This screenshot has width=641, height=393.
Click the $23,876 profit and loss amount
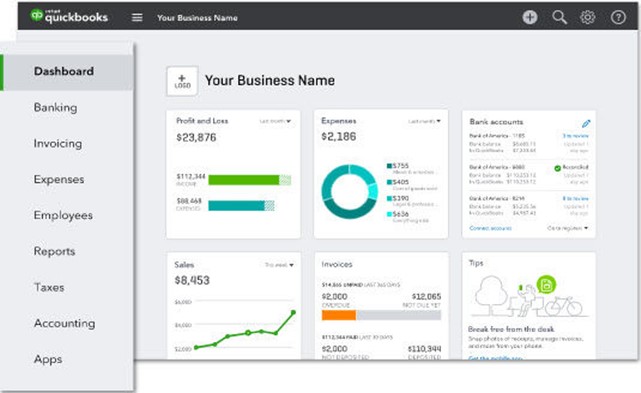coord(196,137)
